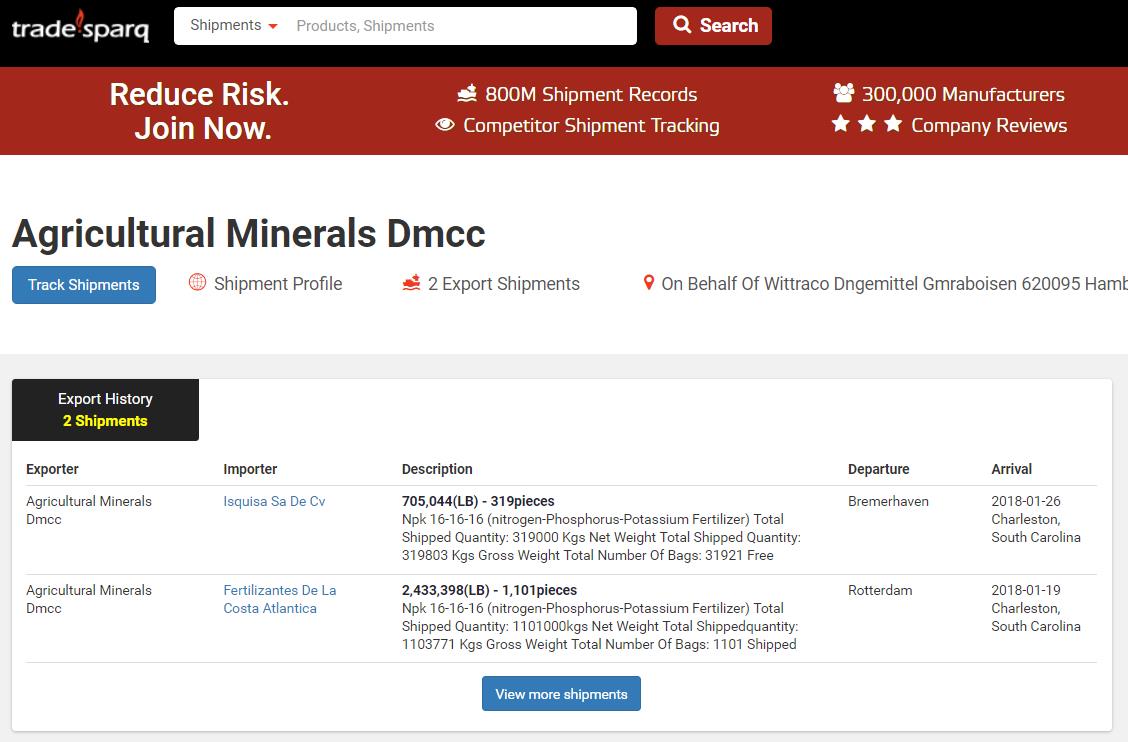Click the Reduce Risk. Join Now. banner text
This screenshot has height=742, width=1128.
coord(202,111)
